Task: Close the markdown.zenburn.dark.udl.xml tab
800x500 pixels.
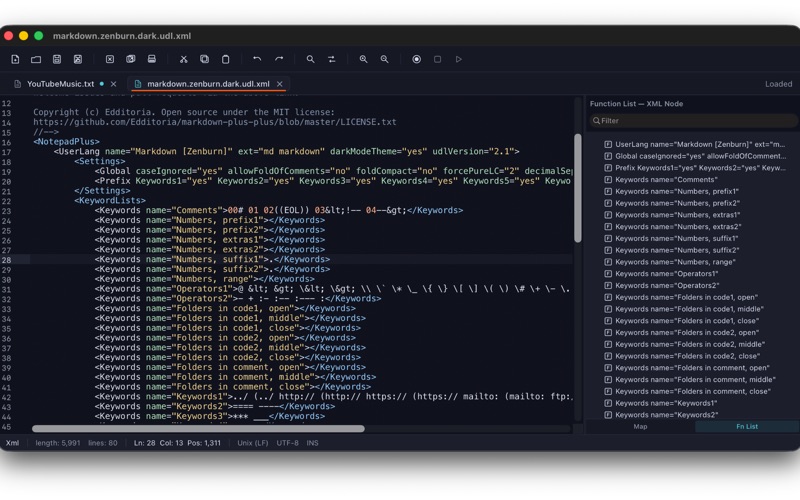Action: coord(280,84)
